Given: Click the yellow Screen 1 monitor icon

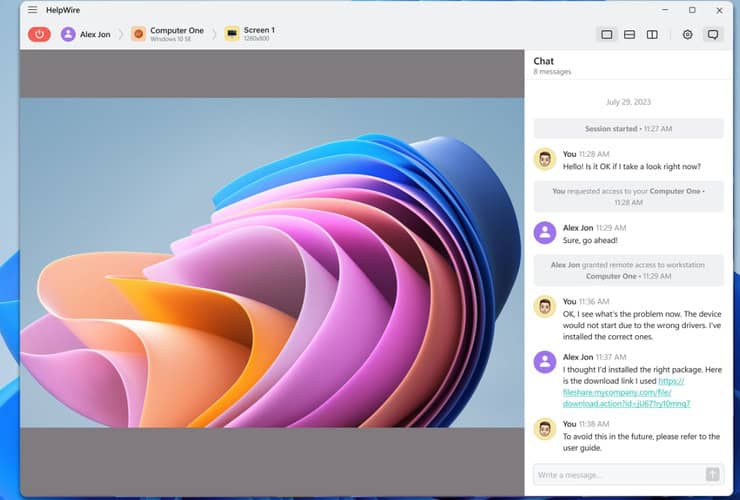Looking at the screenshot, I should [x=232, y=34].
